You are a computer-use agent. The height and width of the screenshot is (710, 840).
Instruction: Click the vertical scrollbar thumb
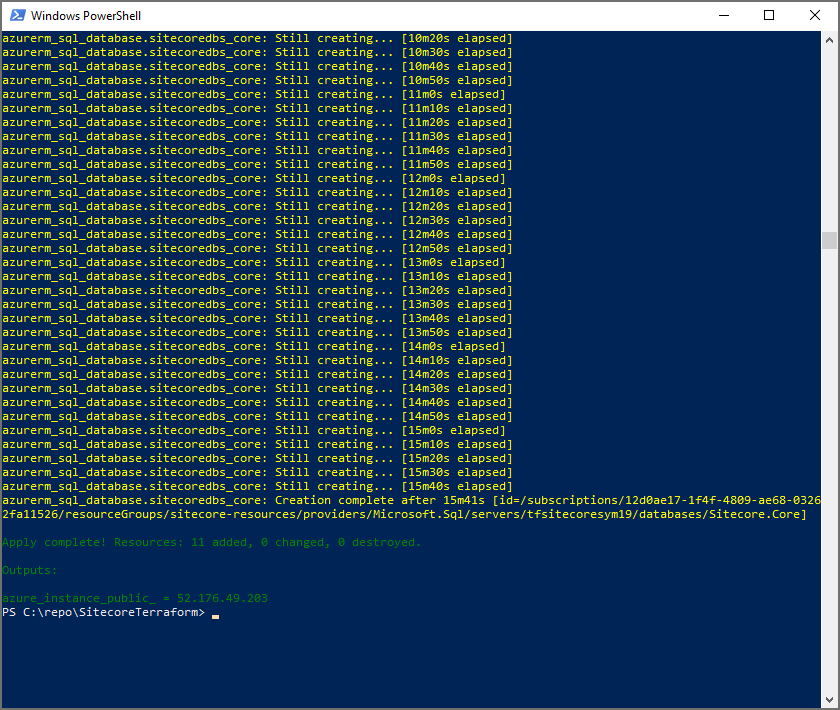click(x=829, y=240)
